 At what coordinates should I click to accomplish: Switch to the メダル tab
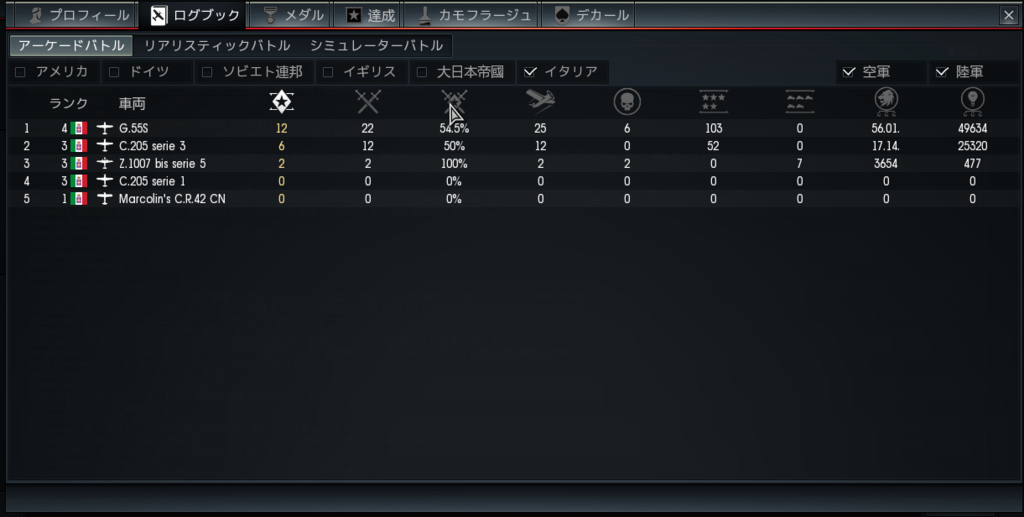coord(291,15)
